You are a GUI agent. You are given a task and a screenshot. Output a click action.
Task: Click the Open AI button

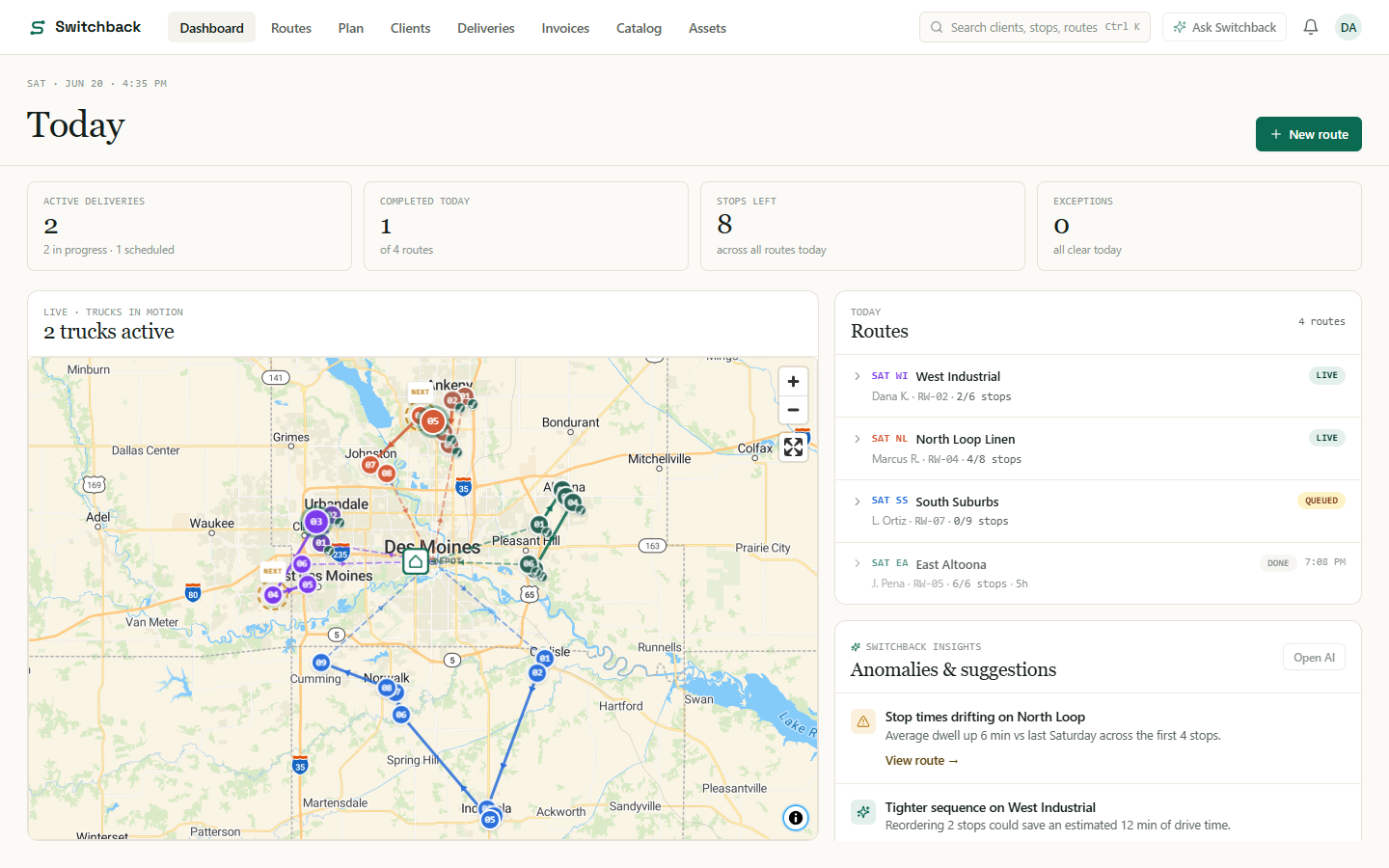pos(1314,658)
